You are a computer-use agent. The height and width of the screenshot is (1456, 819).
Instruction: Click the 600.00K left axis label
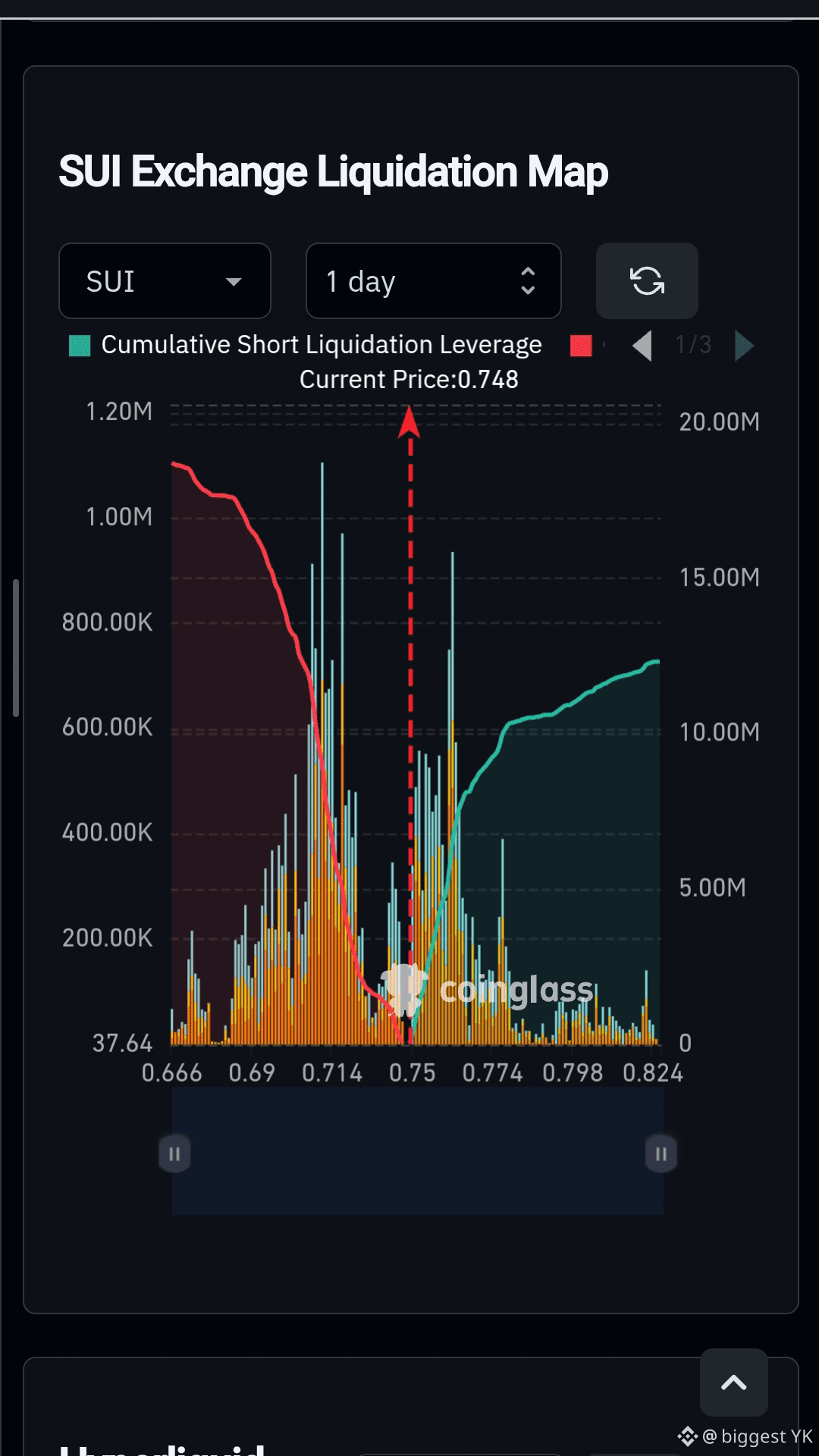(107, 728)
